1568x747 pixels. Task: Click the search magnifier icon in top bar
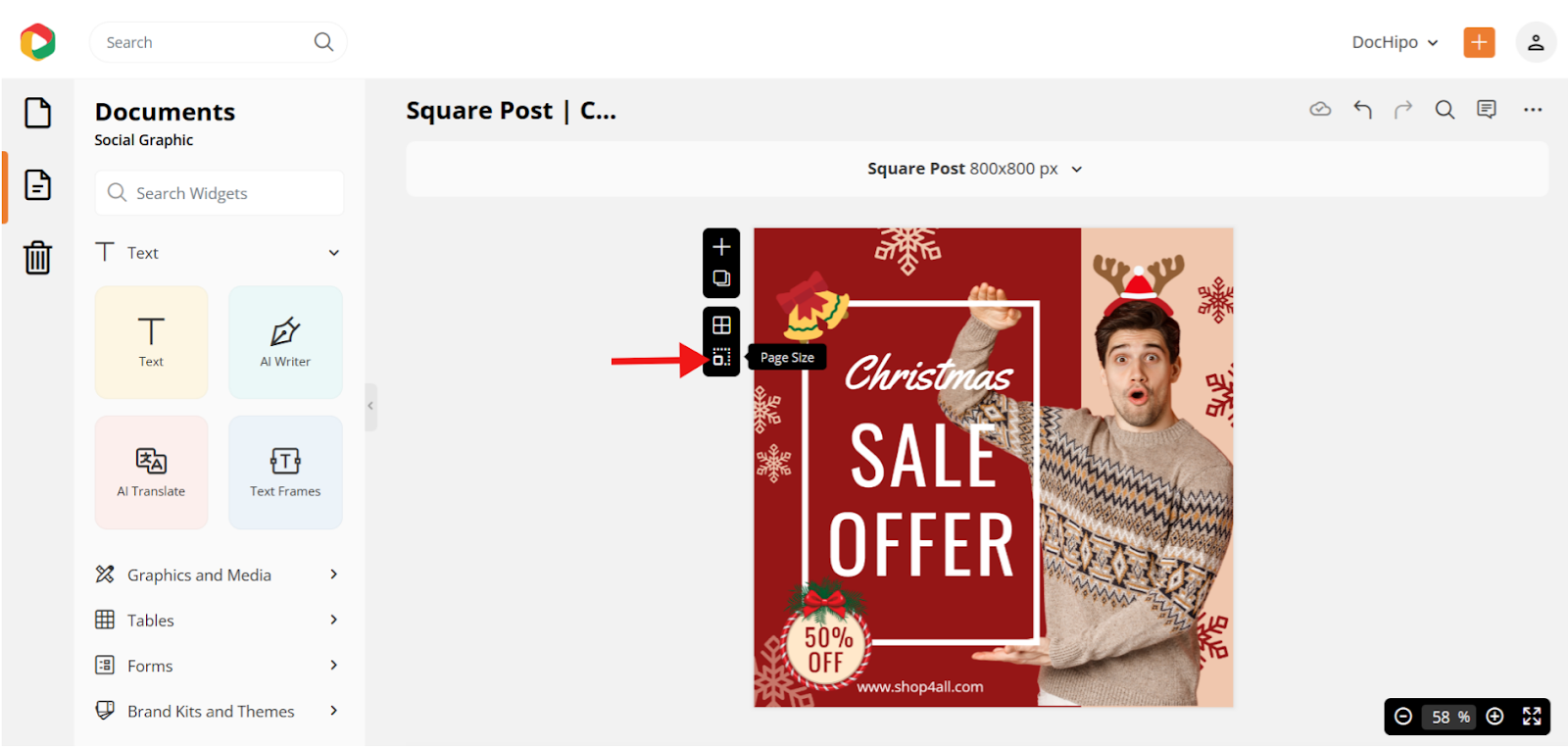pos(323,42)
